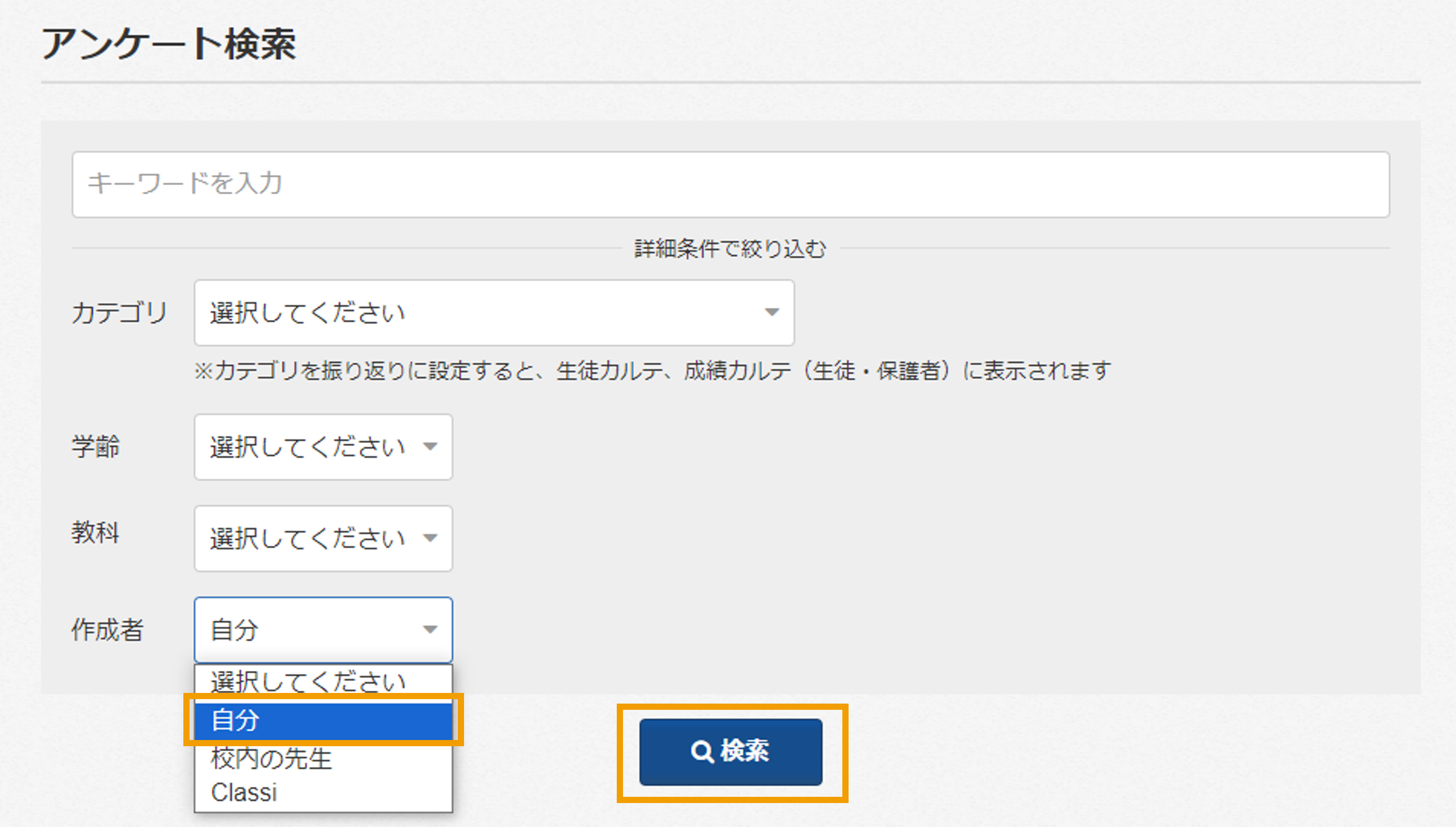This screenshot has height=827, width=1456.
Task: Choose Classi from the 作成者 list
Action: coord(323,793)
